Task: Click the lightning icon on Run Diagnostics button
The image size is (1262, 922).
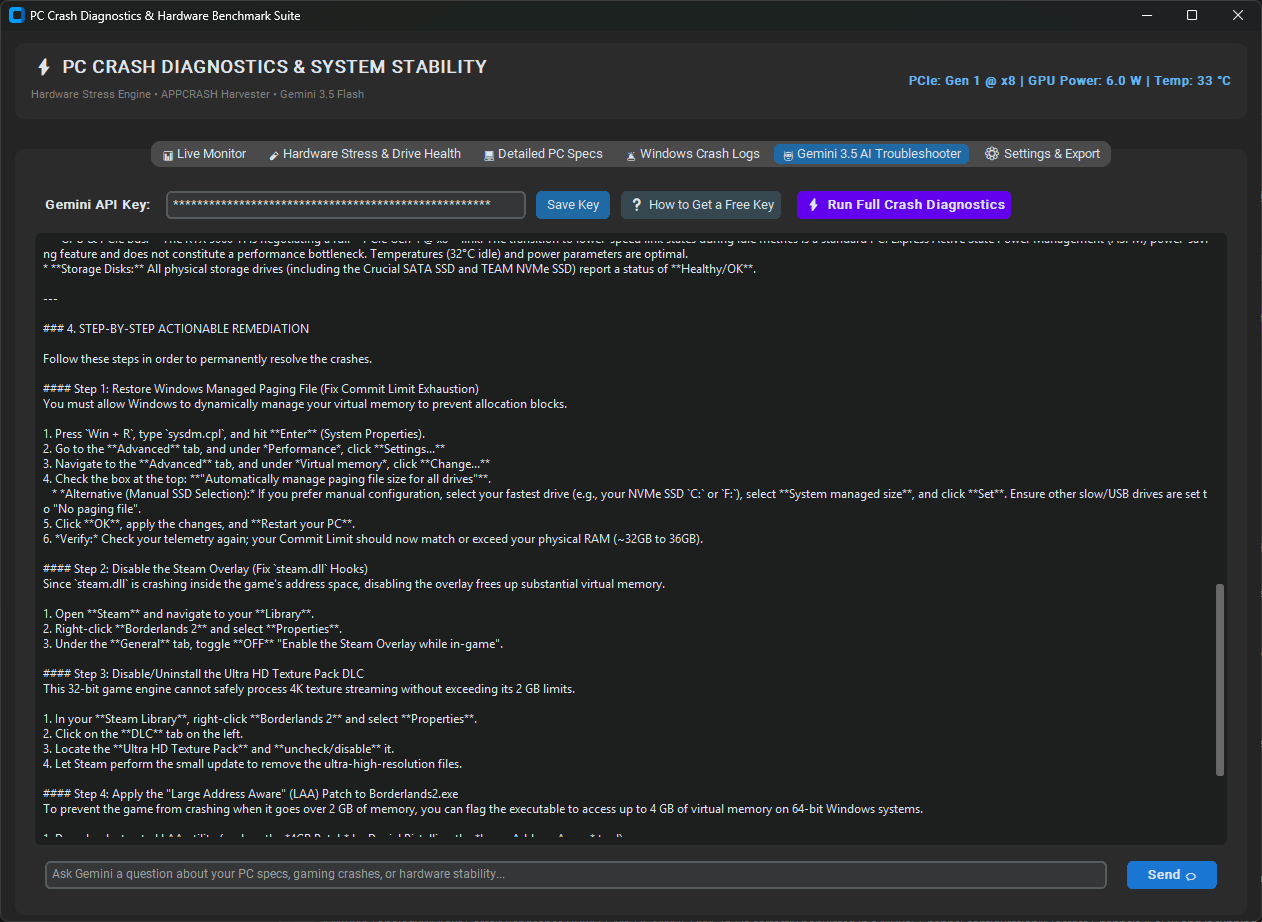Action: 813,205
